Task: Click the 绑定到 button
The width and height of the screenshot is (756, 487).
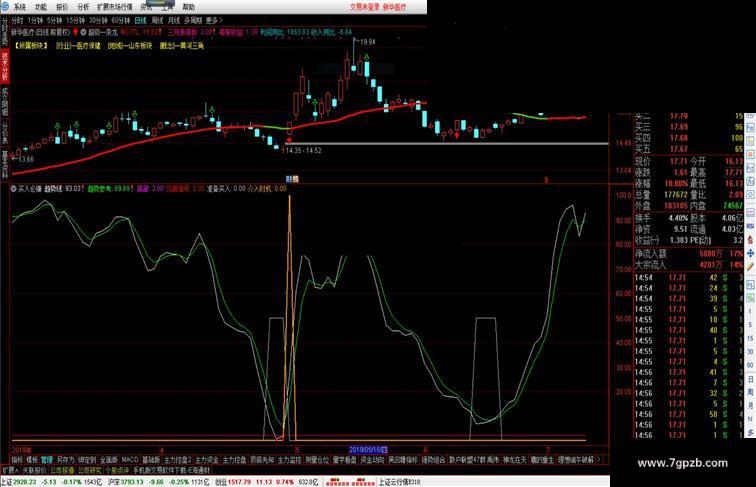Action: (87, 460)
